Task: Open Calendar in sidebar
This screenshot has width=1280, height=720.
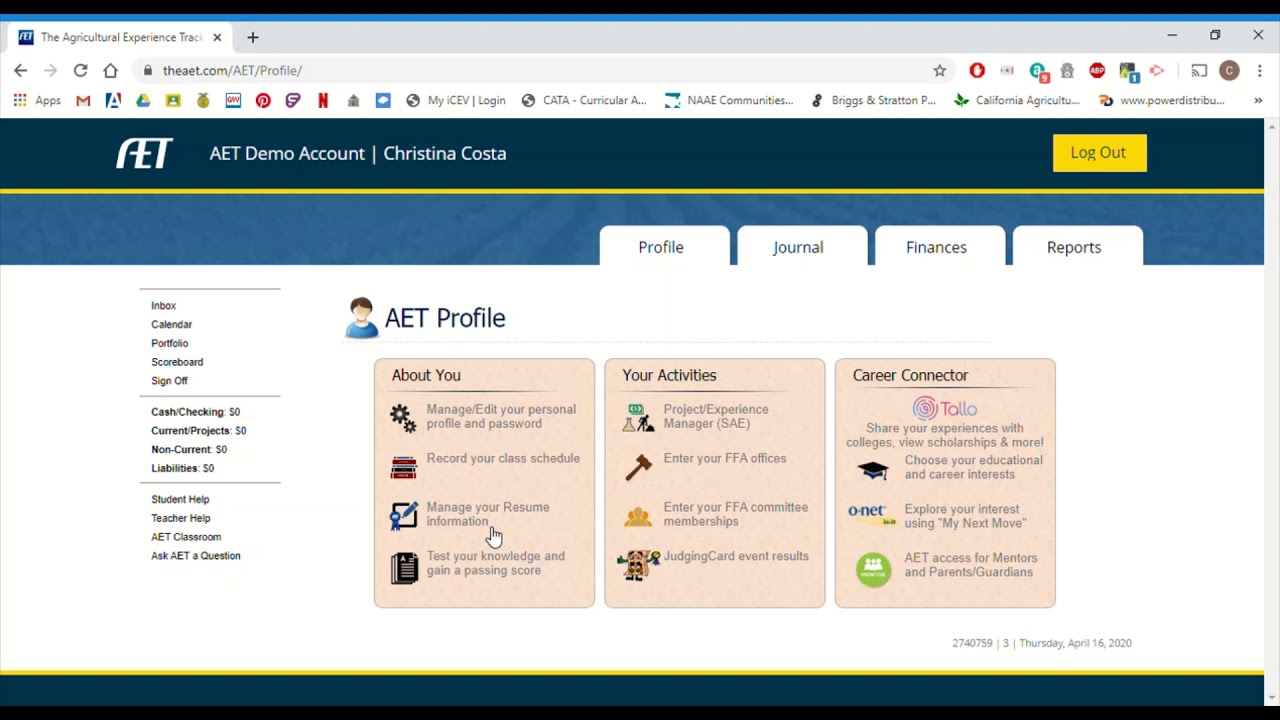Action: point(171,325)
